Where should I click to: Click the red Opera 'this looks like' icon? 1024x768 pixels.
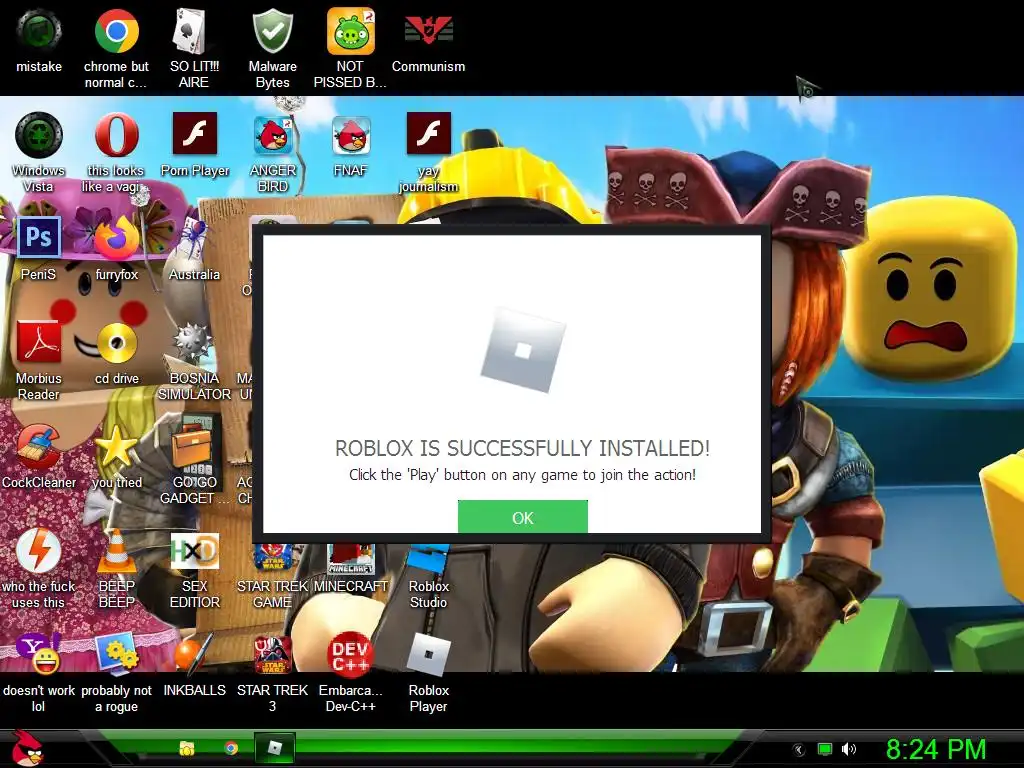[x=116, y=153]
